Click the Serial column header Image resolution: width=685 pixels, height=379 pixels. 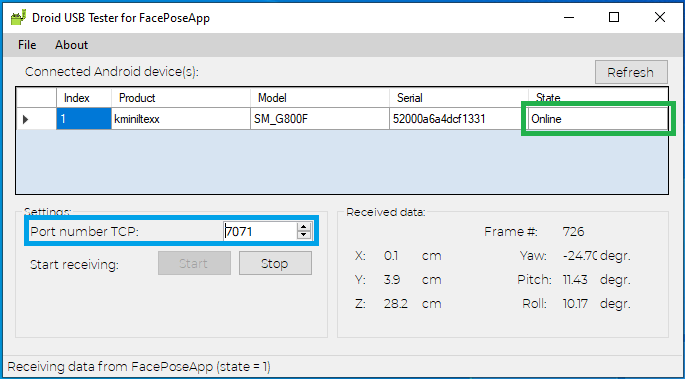459,98
